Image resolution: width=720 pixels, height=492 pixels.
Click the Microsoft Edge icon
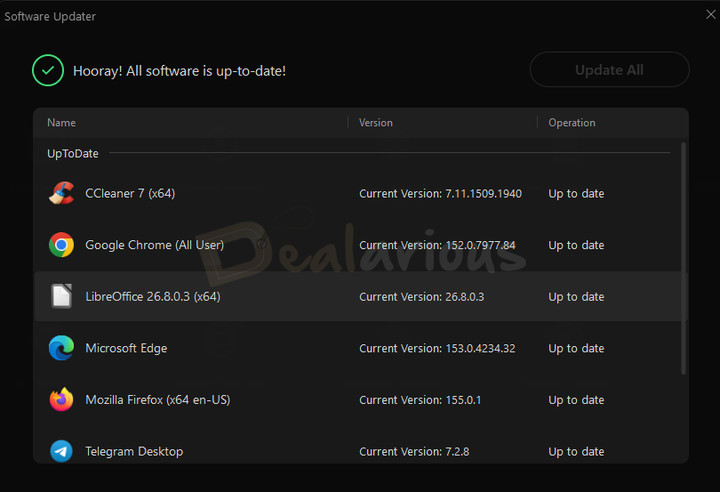pyautogui.click(x=62, y=348)
